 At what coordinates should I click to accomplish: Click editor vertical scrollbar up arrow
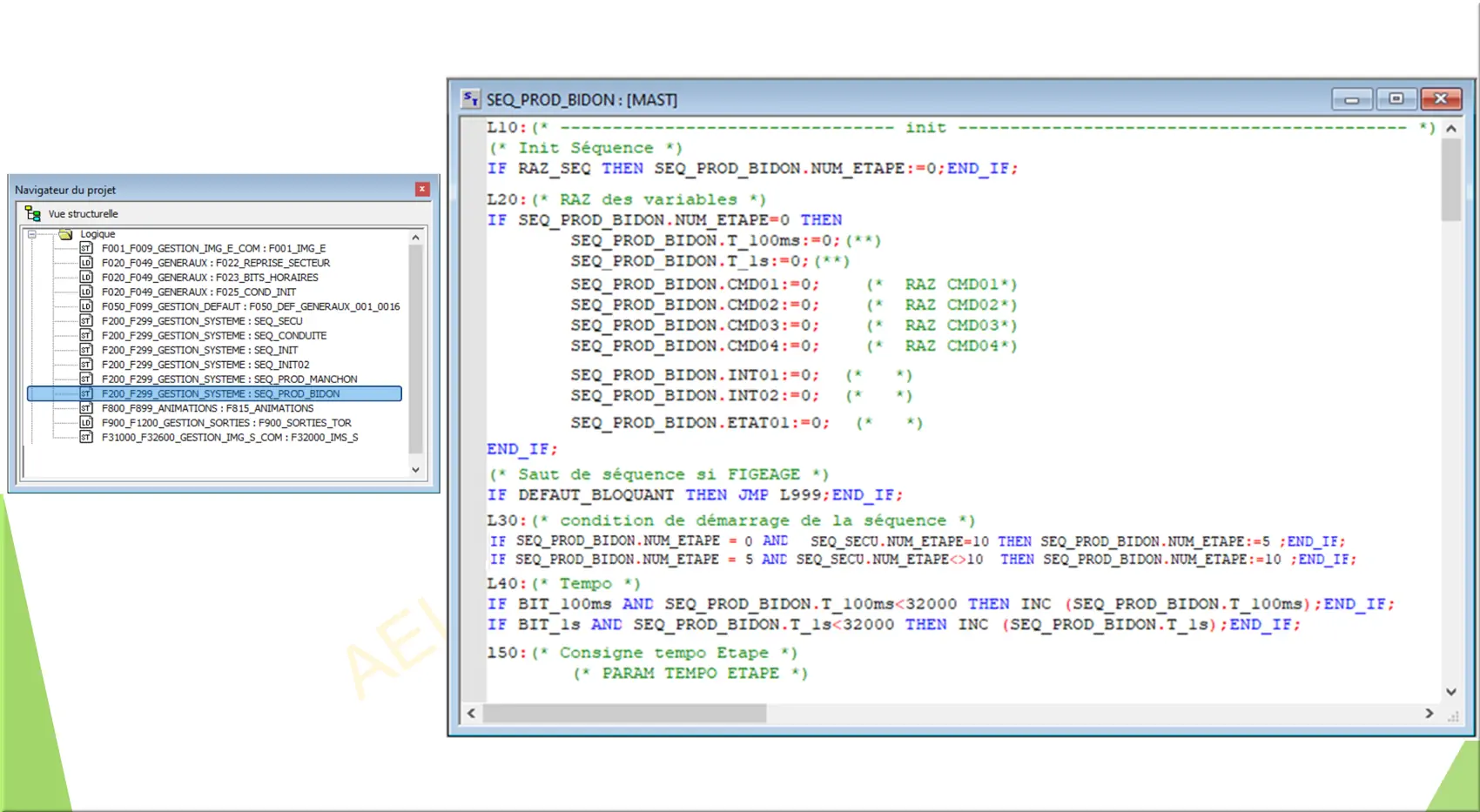point(1451,128)
